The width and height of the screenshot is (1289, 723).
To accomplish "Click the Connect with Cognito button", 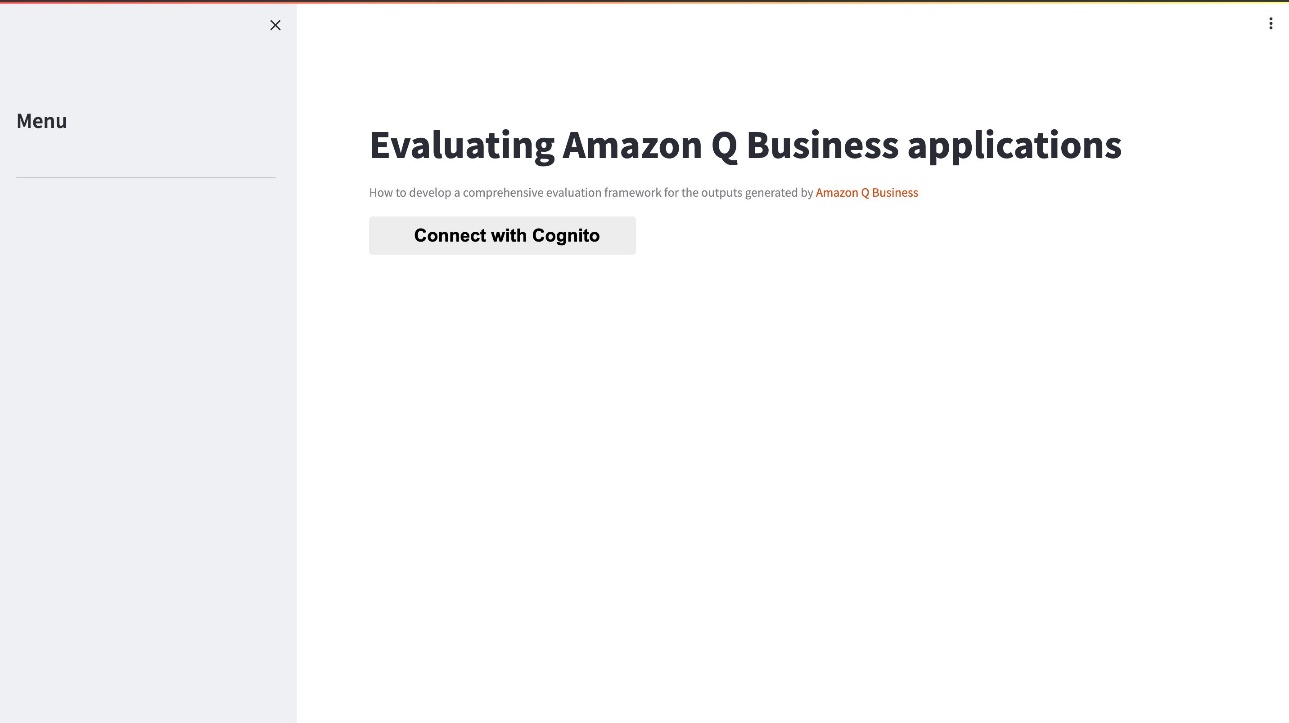I will [502, 235].
